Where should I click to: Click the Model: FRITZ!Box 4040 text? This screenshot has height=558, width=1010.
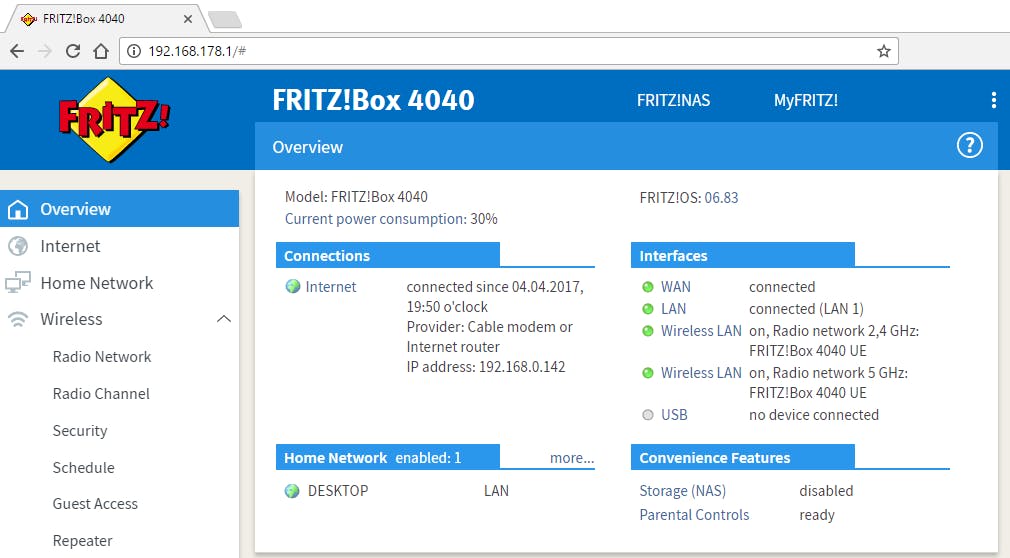pos(356,197)
